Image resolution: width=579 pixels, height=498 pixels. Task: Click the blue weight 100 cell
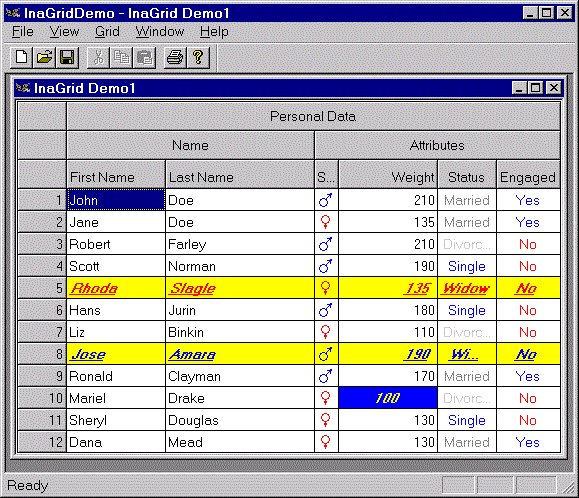pyautogui.click(x=388, y=398)
